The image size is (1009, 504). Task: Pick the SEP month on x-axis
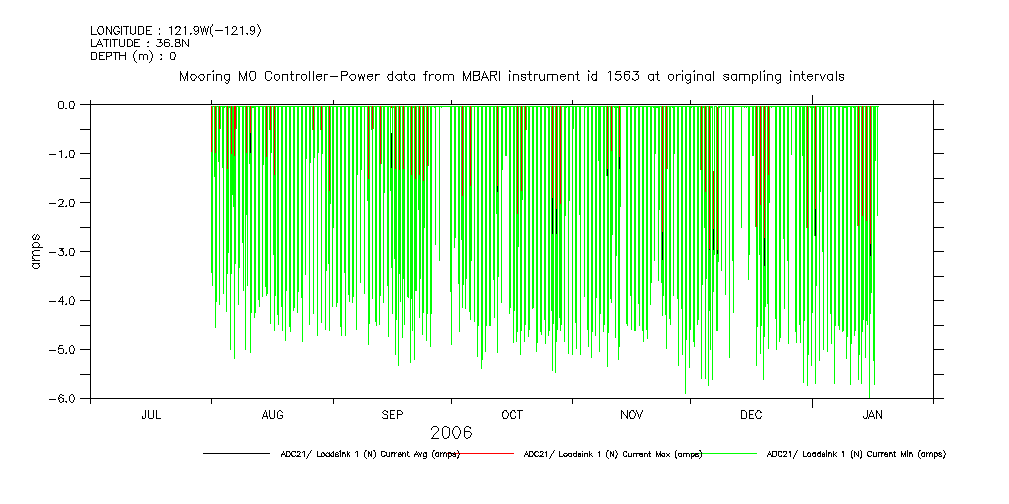coord(392,414)
